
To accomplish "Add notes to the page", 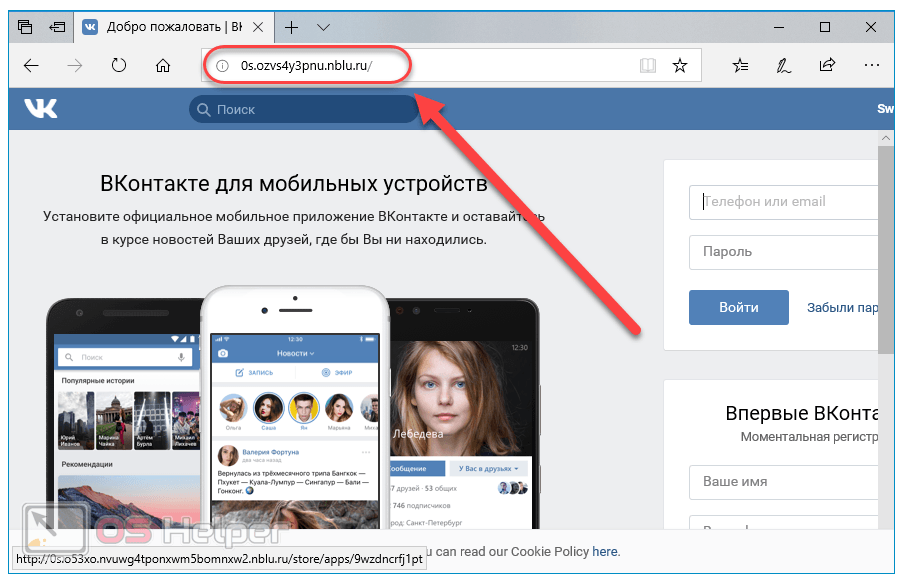I will (783, 65).
